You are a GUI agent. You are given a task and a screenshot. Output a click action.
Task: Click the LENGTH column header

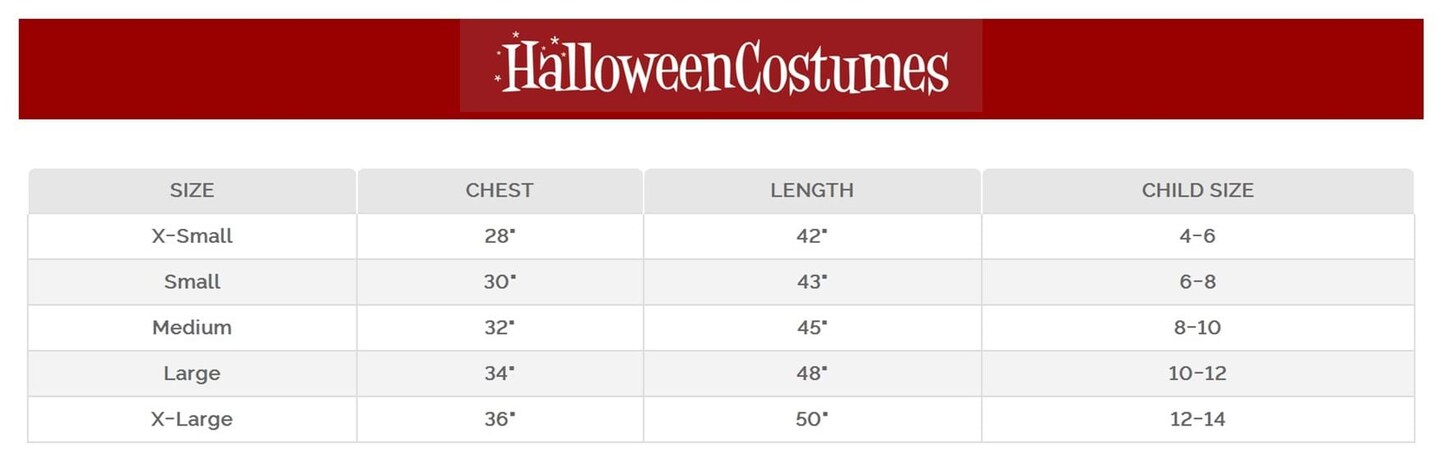(x=812, y=190)
